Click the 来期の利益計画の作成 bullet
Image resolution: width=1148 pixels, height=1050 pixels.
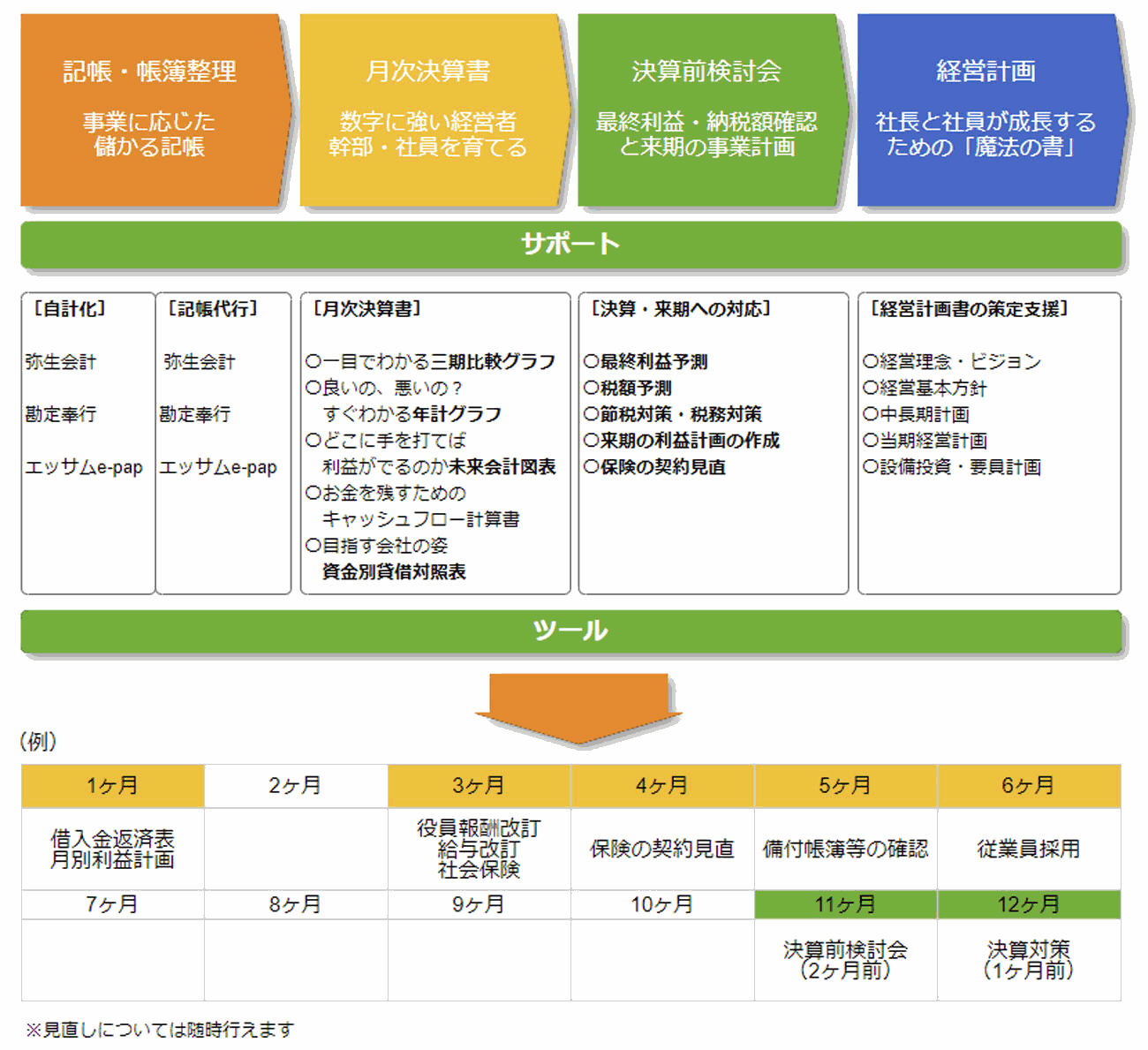click(x=682, y=441)
